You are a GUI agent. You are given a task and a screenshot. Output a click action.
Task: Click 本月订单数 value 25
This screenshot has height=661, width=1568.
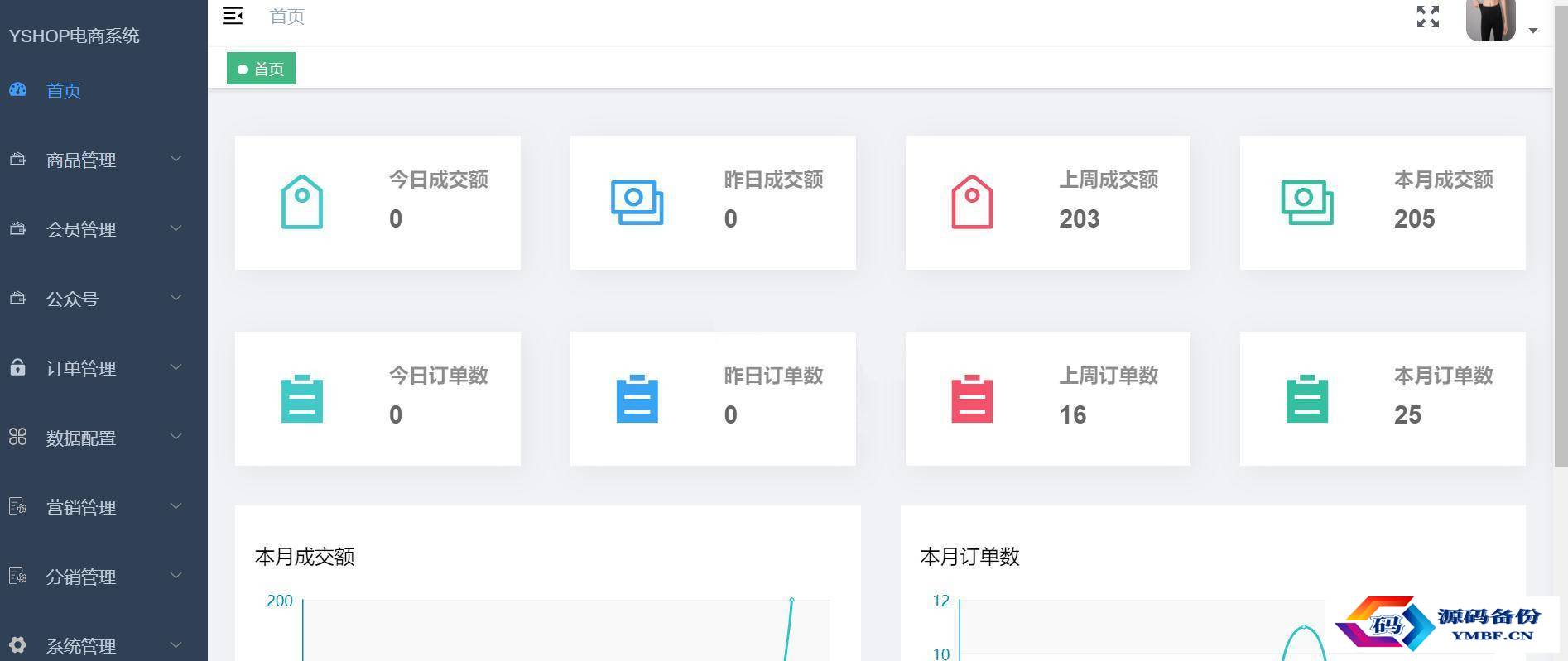(x=1407, y=415)
